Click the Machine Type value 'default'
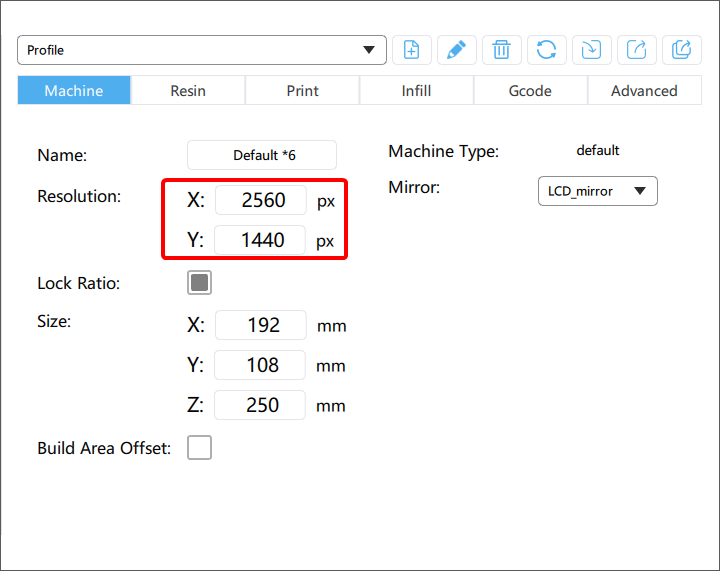The height and width of the screenshot is (571, 720). tap(597, 151)
